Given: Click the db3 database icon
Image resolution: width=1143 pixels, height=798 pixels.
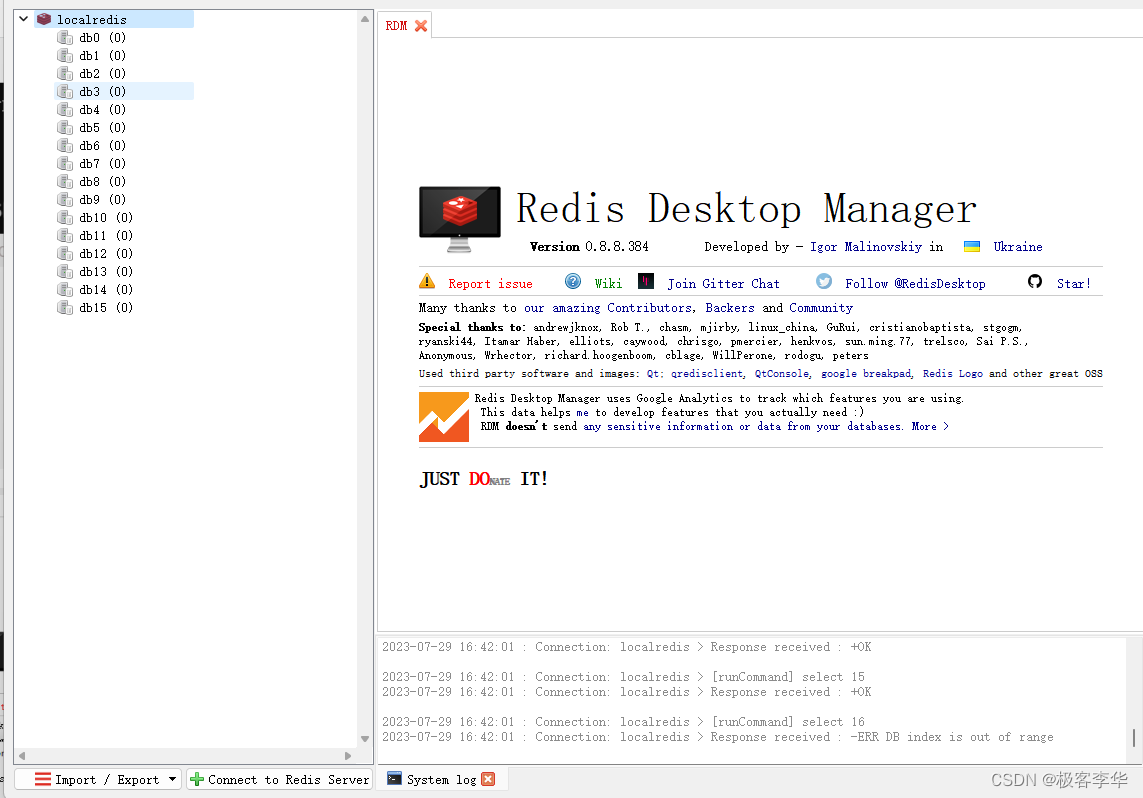Looking at the screenshot, I should coord(65,91).
